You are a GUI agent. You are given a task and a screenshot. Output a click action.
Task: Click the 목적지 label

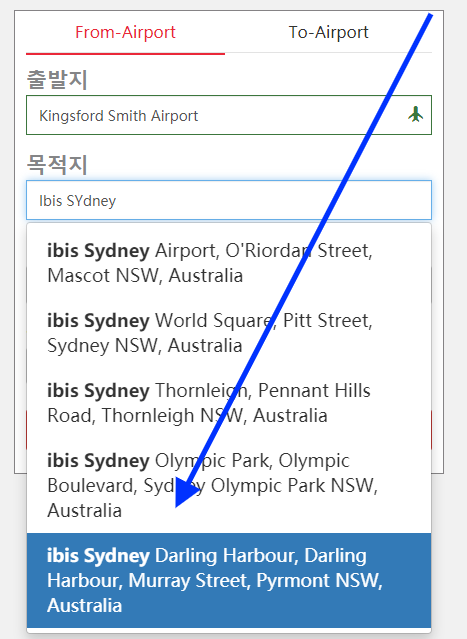point(57,164)
